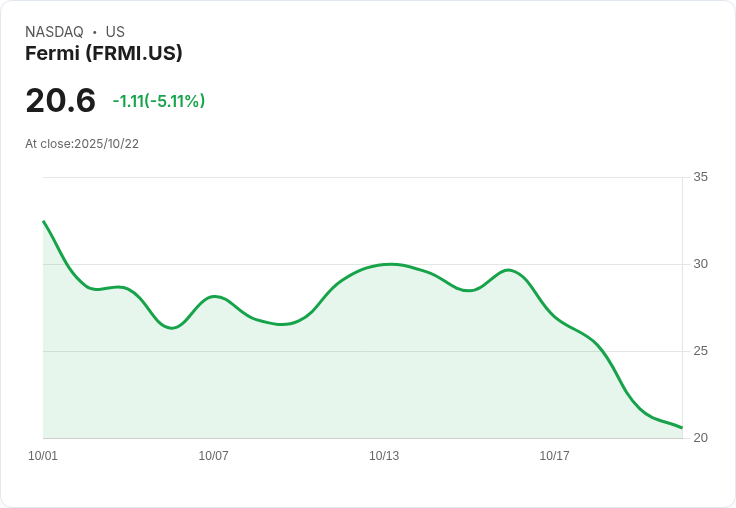The image size is (736, 508).
Task: Click the At close date text
Action: click(82, 144)
